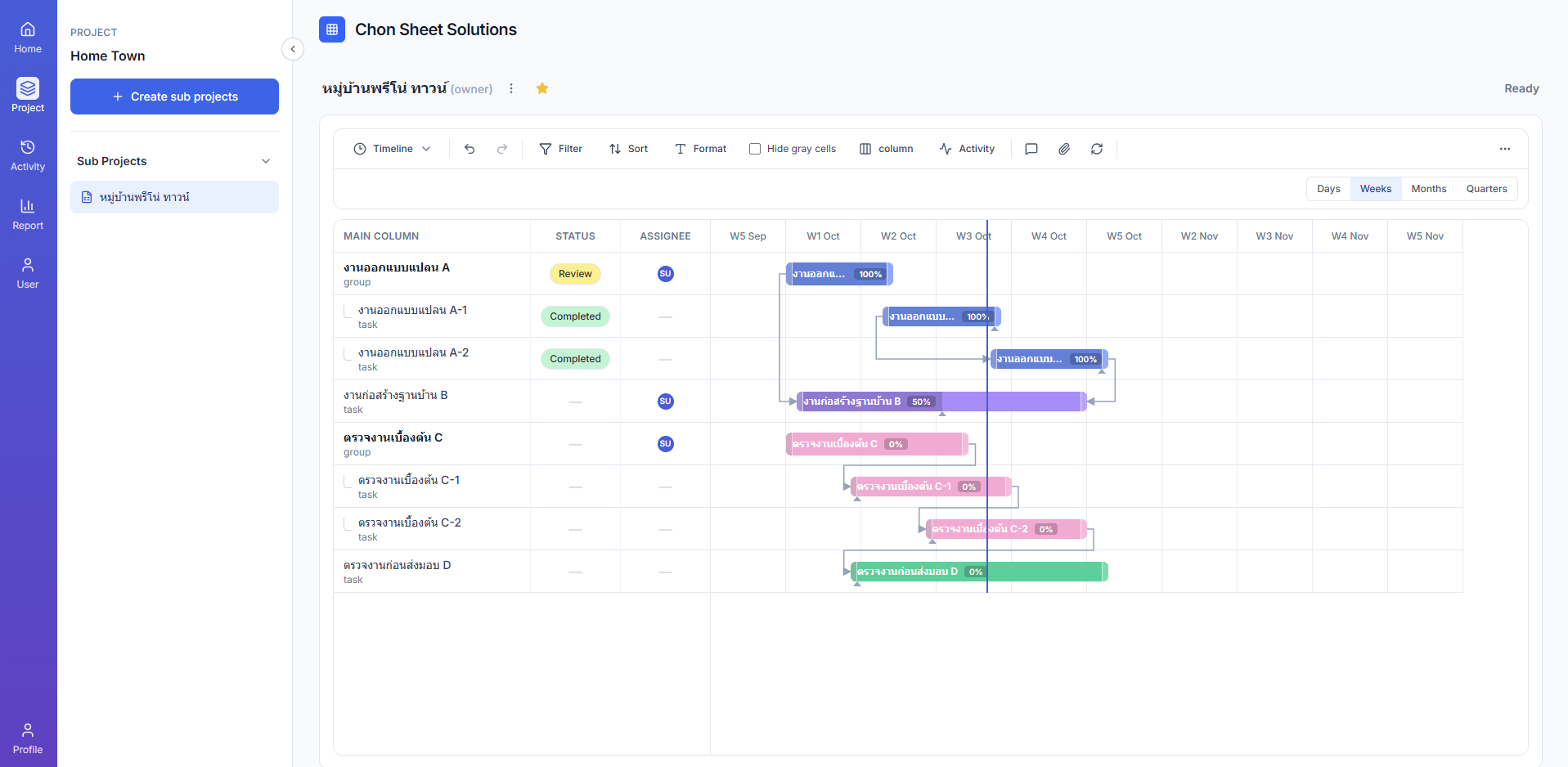
Task: Select the green ตรวจงานก่อนส่งมอบ D Gantt bar
Action: 979,572
